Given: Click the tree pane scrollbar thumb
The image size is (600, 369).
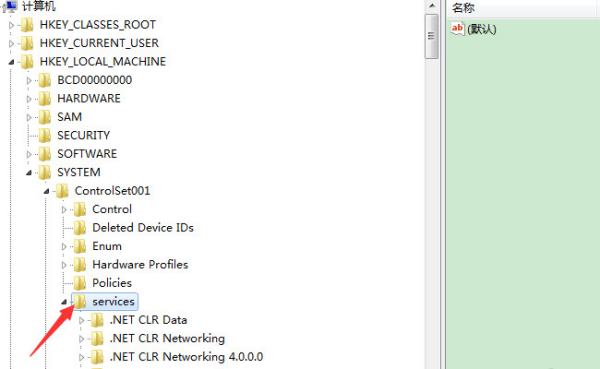Looking at the screenshot, I should tap(432, 36).
